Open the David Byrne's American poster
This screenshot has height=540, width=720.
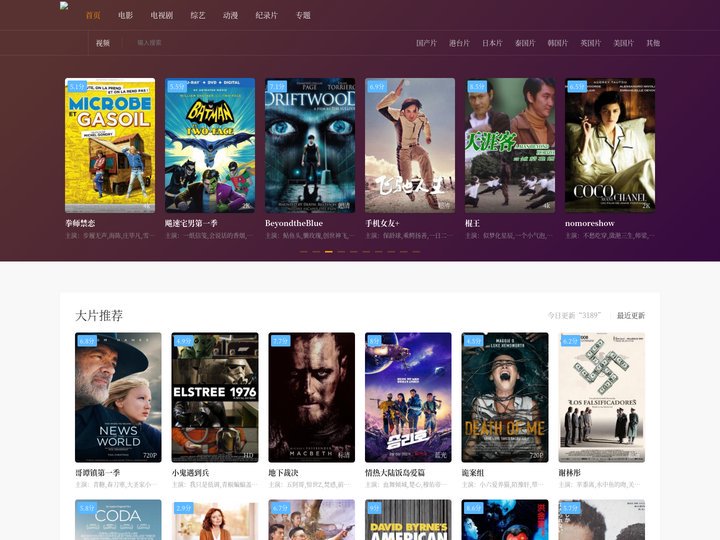408,520
